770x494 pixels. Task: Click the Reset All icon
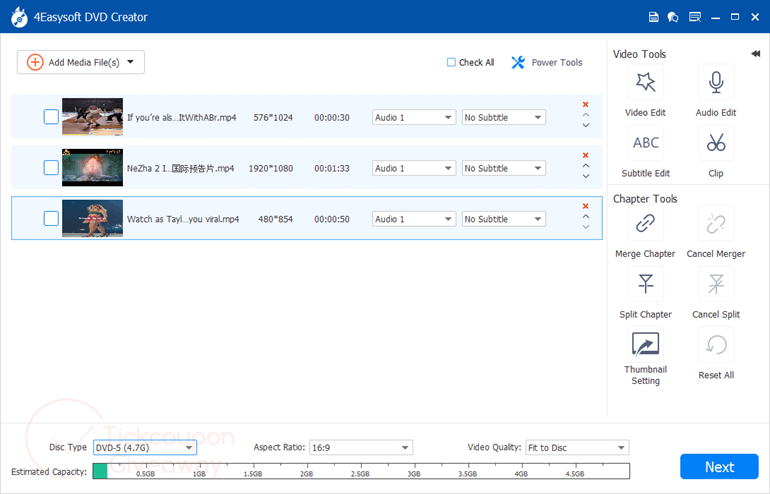(x=716, y=345)
